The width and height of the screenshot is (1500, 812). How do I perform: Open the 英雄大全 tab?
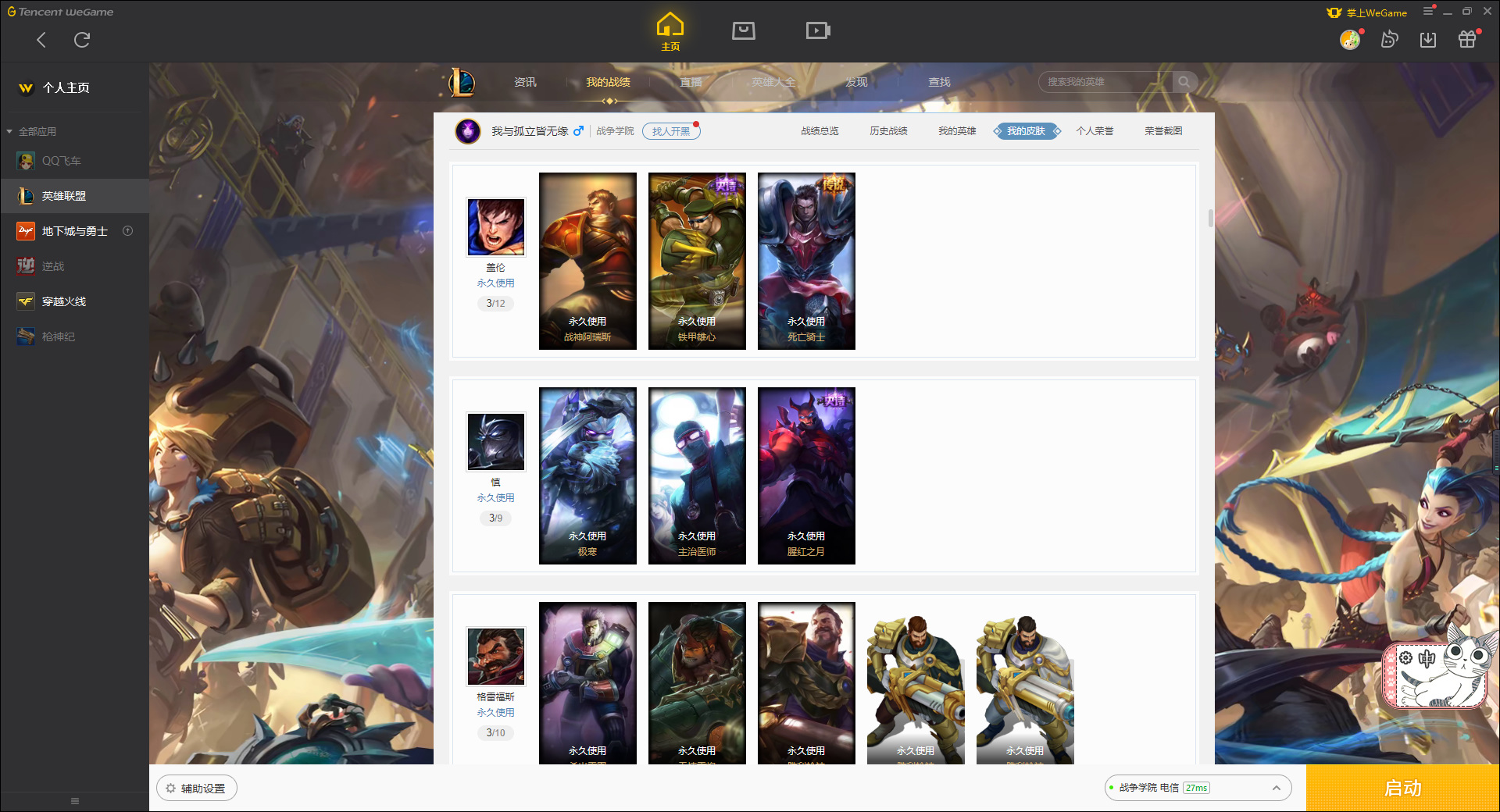[773, 82]
